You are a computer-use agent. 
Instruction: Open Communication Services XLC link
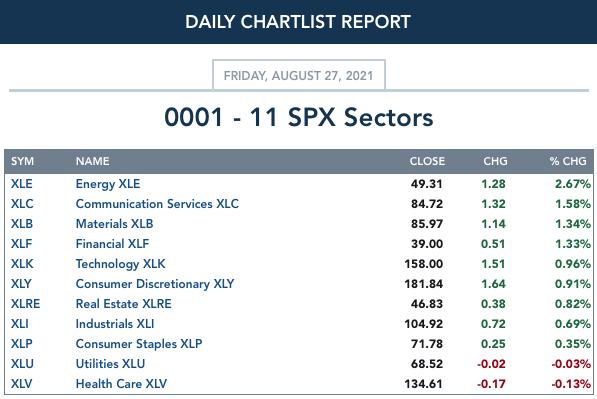tap(157, 204)
